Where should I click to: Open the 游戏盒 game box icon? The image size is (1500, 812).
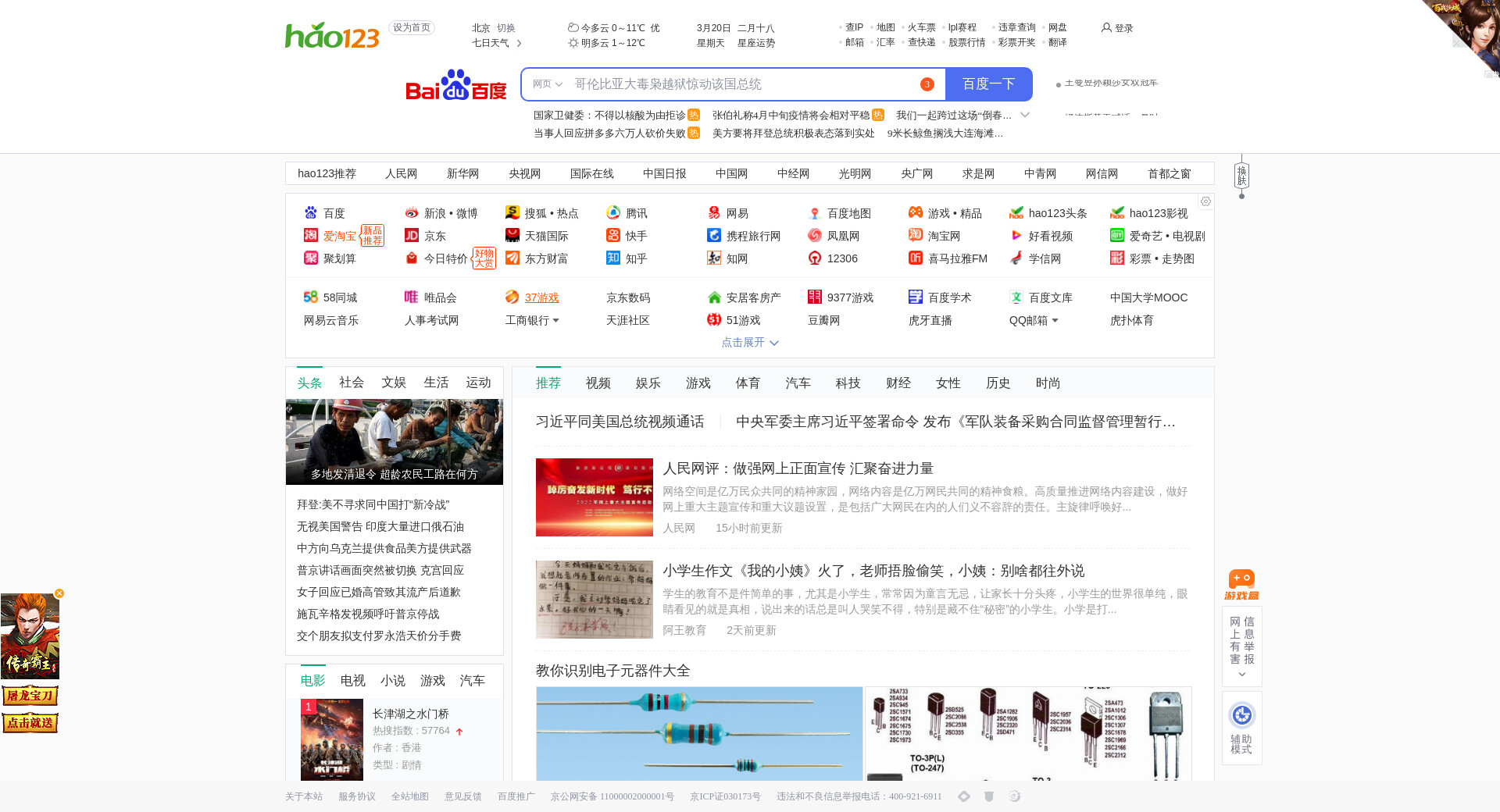[1241, 585]
